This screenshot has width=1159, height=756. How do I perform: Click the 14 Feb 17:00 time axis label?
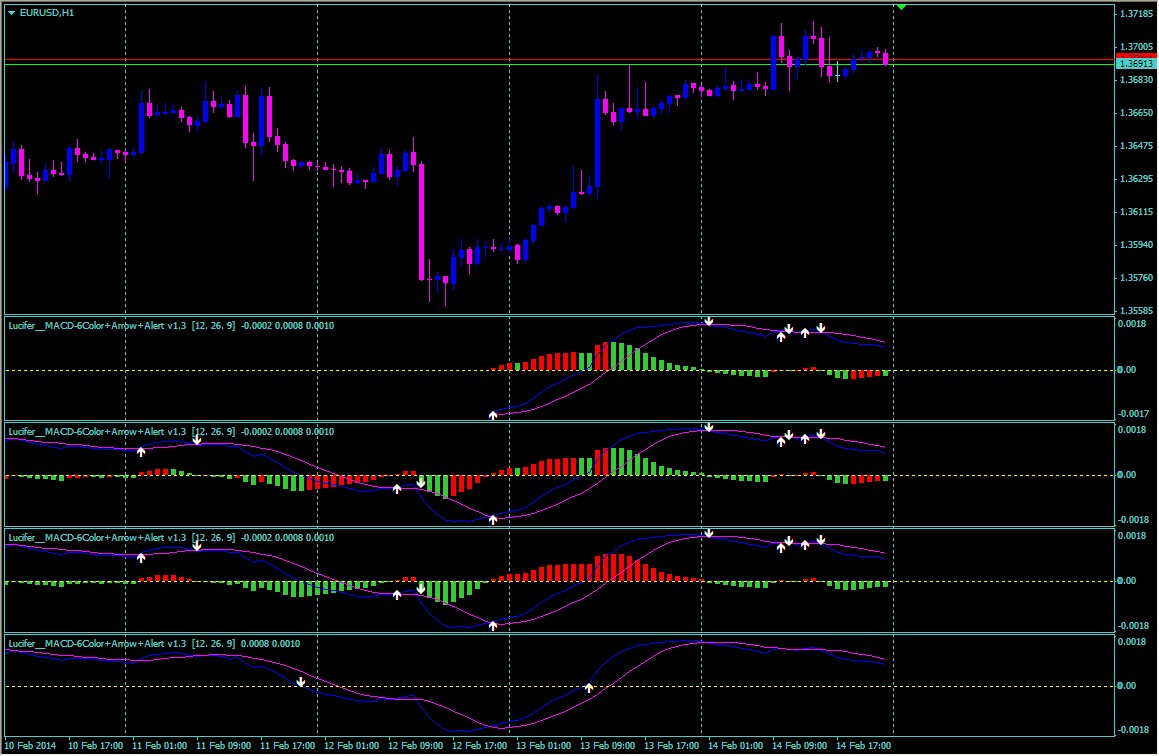tap(863, 745)
